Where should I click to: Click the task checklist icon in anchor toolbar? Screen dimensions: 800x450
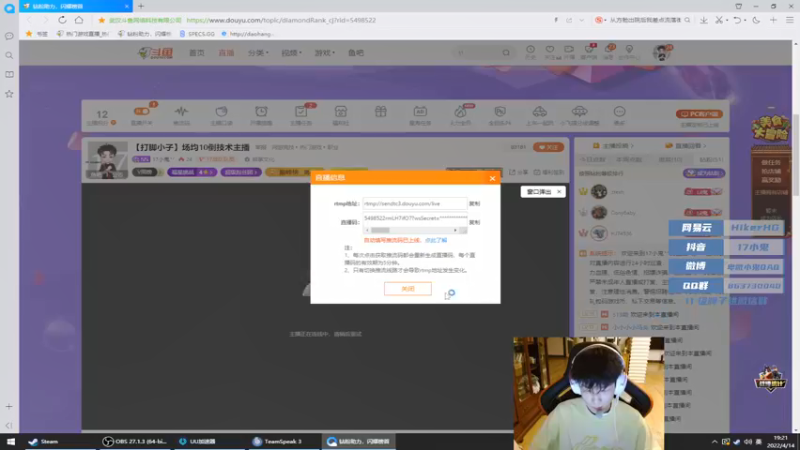[x=301, y=111]
